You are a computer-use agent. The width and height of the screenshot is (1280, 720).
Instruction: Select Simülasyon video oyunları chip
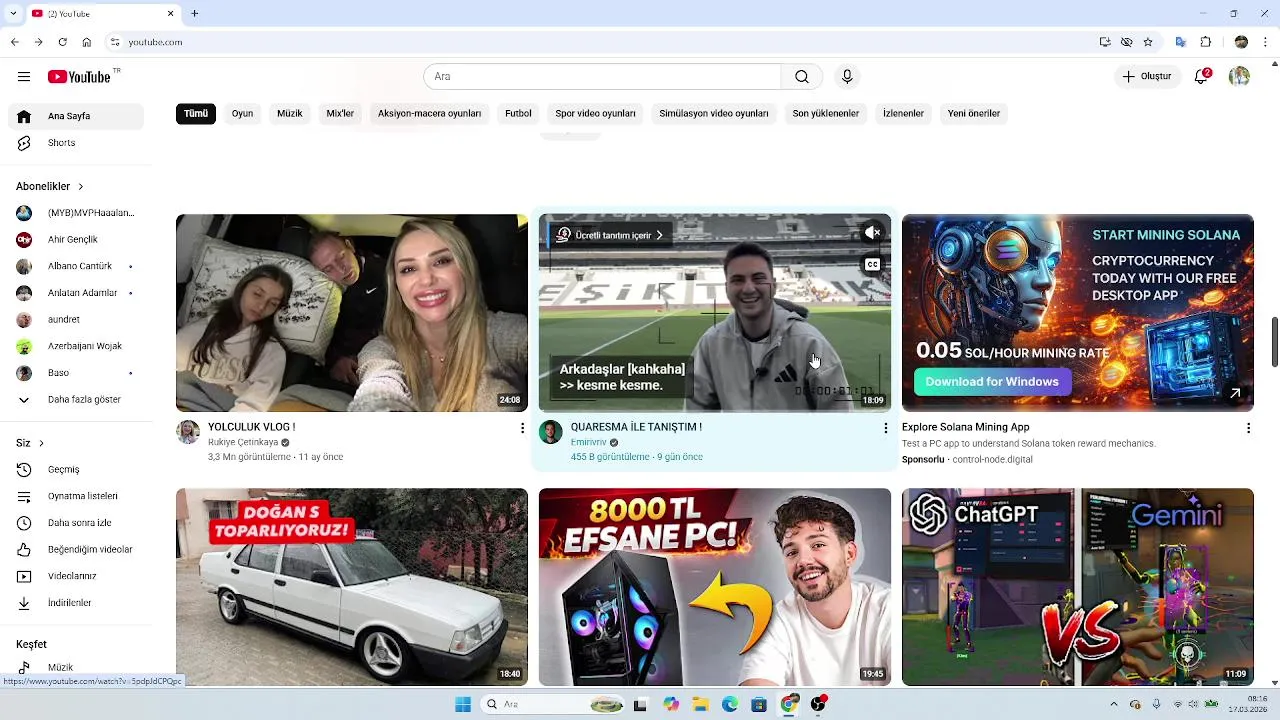click(714, 114)
